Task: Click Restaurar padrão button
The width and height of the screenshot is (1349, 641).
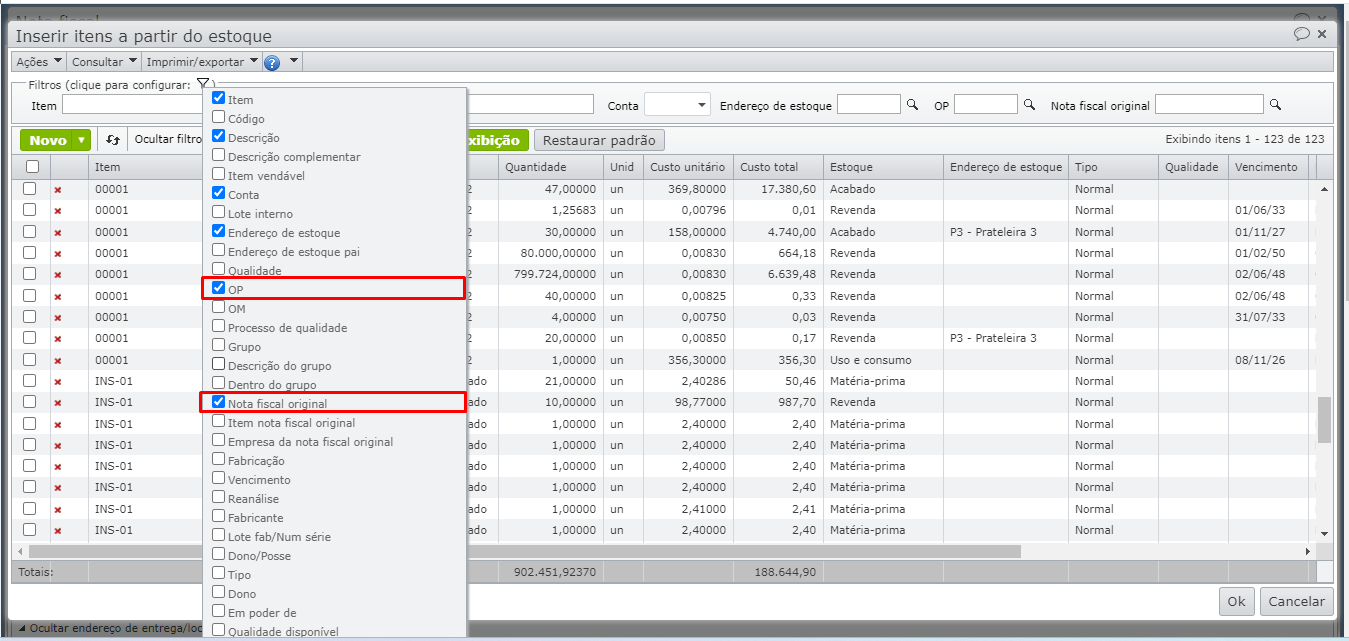Action: click(599, 141)
